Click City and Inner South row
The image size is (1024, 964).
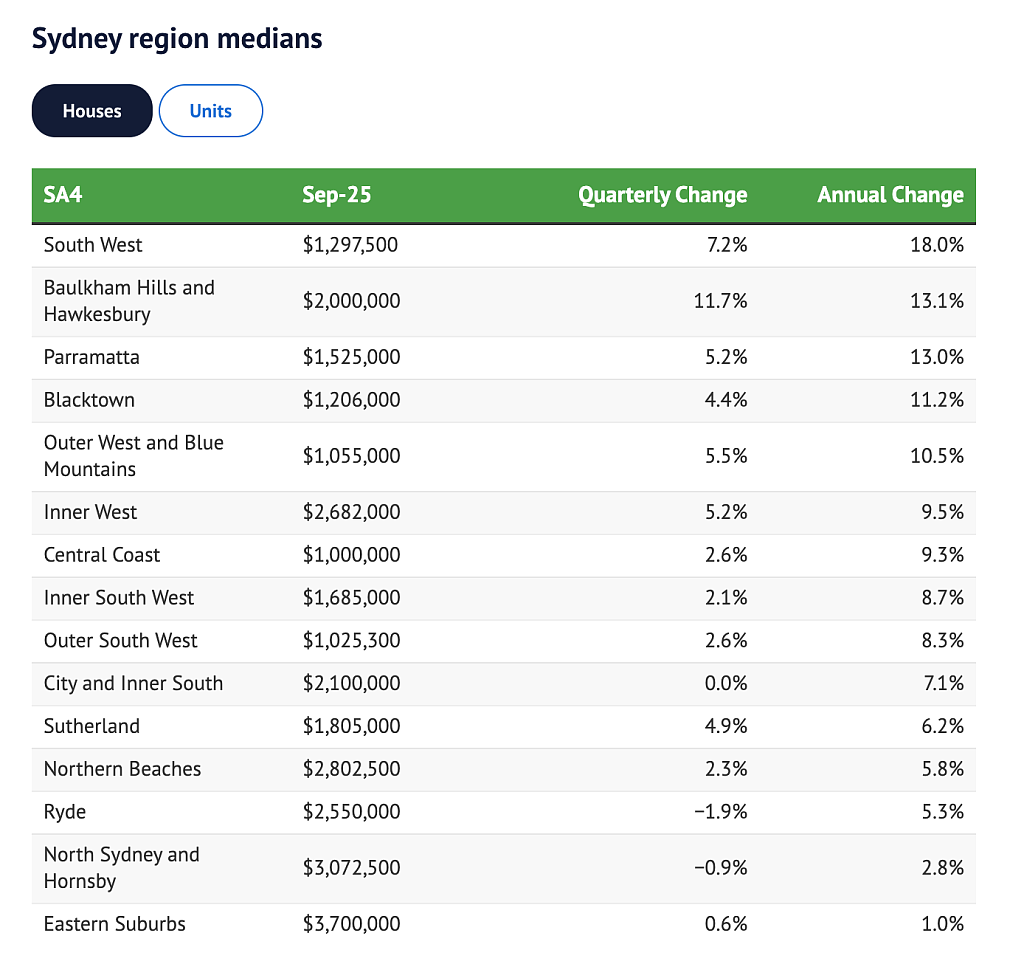504,684
